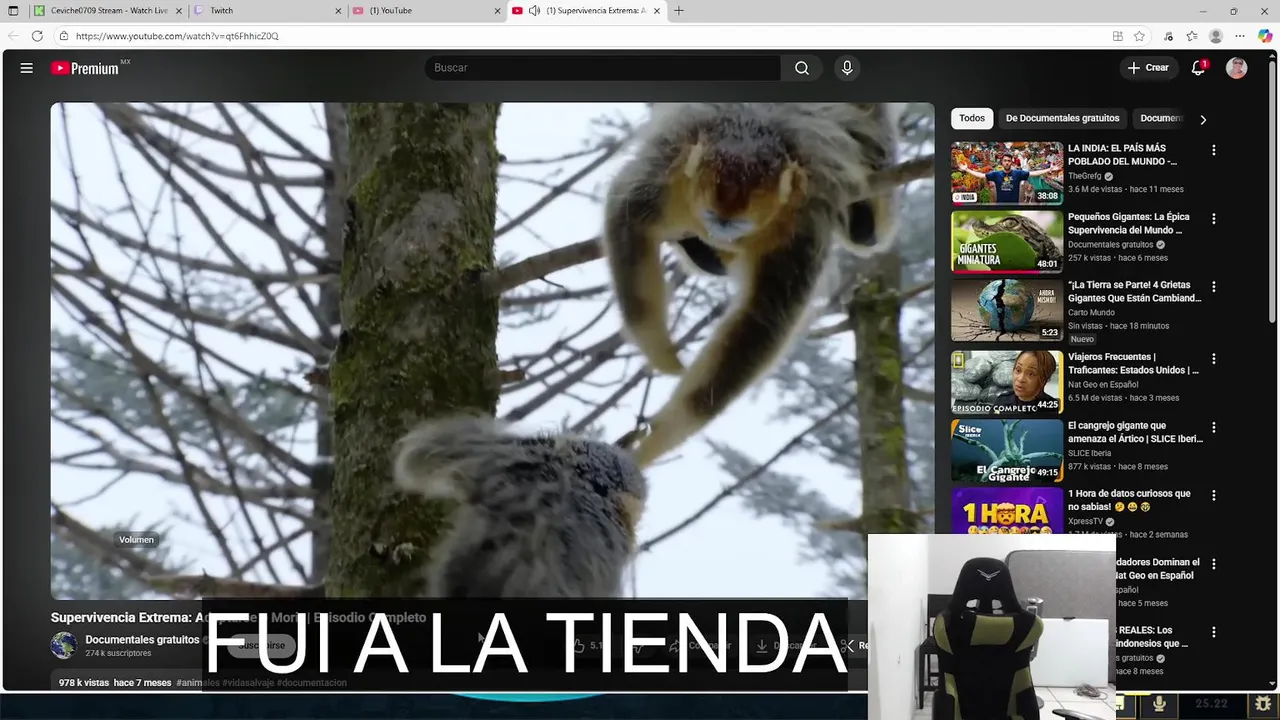1280x720 pixels.
Task: Open 1 HORA datos curiosos thumbnail
Action: click(x=1007, y=510)
